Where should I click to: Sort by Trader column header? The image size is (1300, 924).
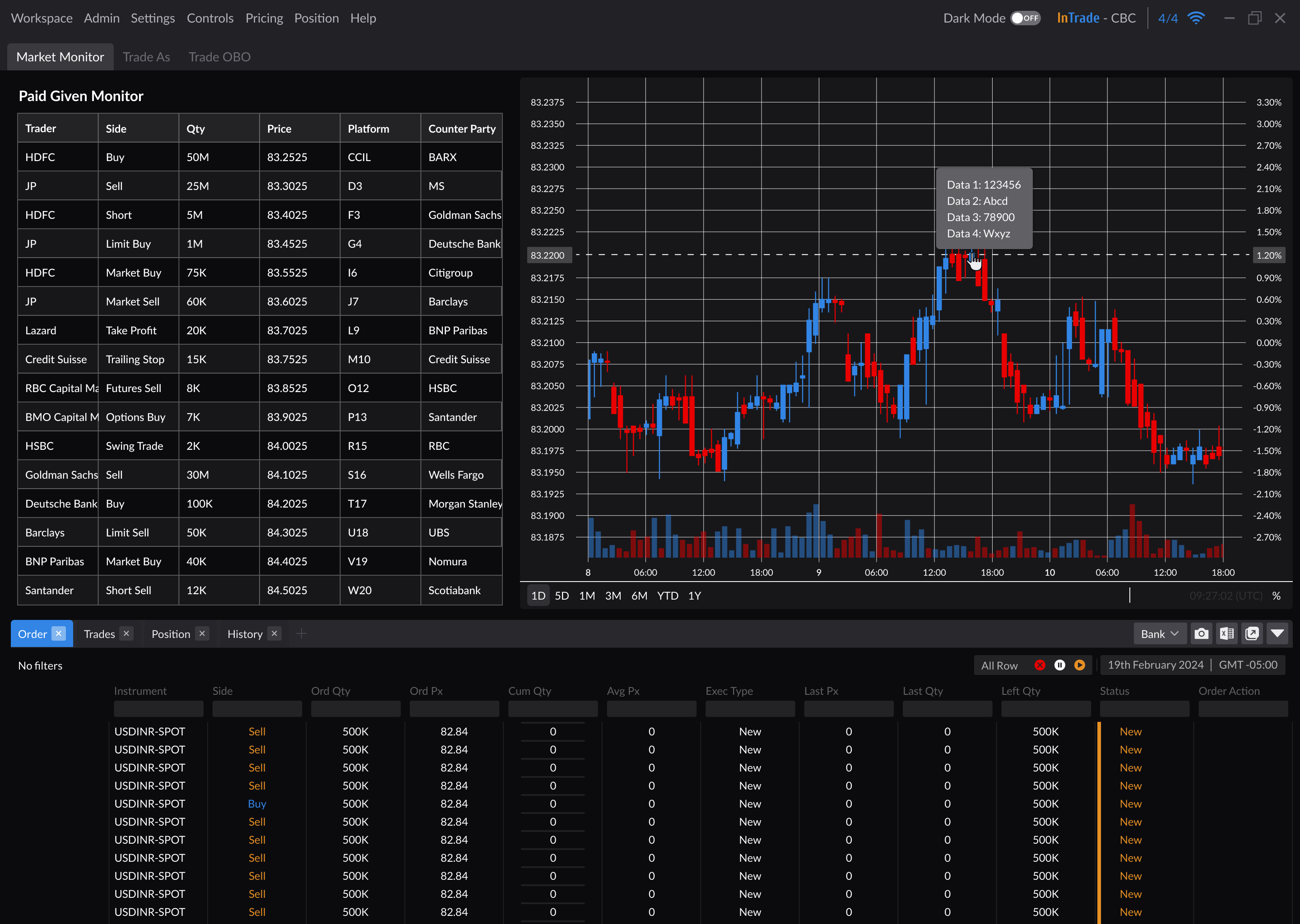pyautogui.click(x=58, y=128)
